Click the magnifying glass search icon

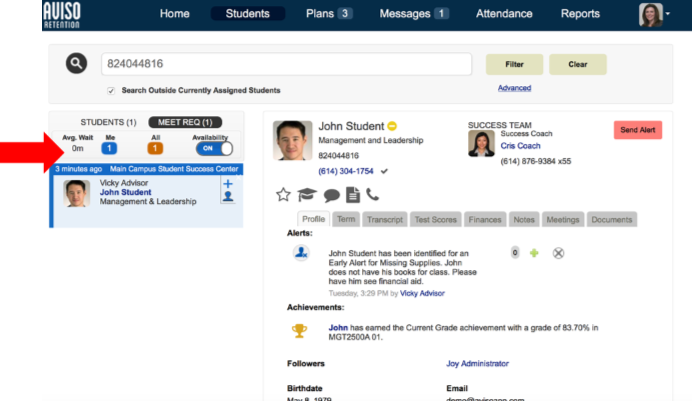point(76,63)
